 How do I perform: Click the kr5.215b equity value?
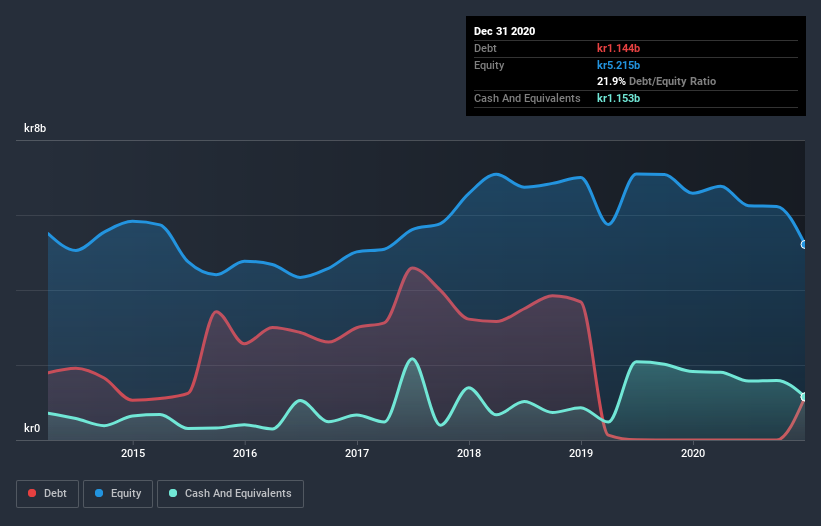pos(618,65)
